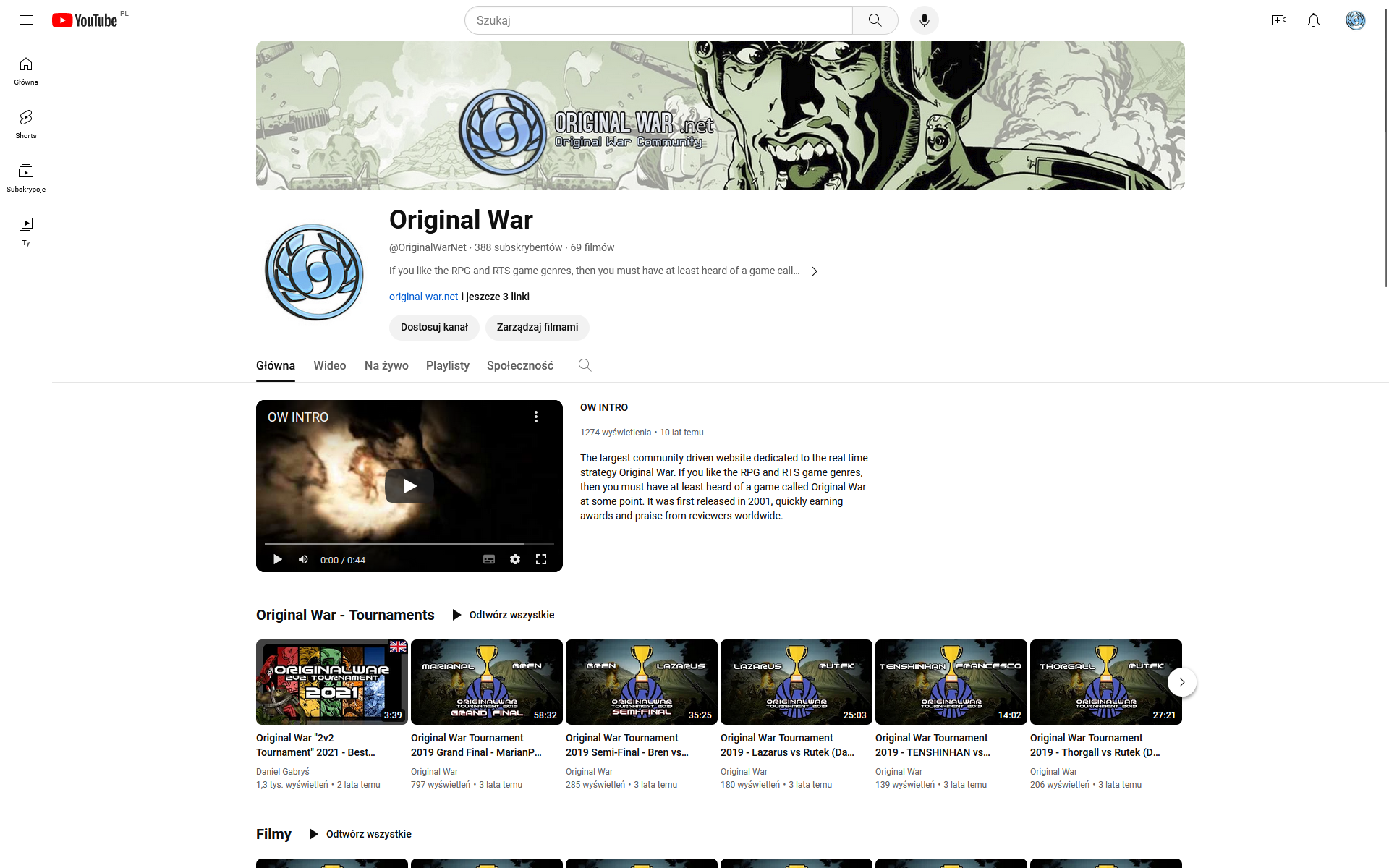This screenshot has width=1389, height=868.
Task: Click the '@OriginalWarNet' channel handle
Action: tap(428, 247)
